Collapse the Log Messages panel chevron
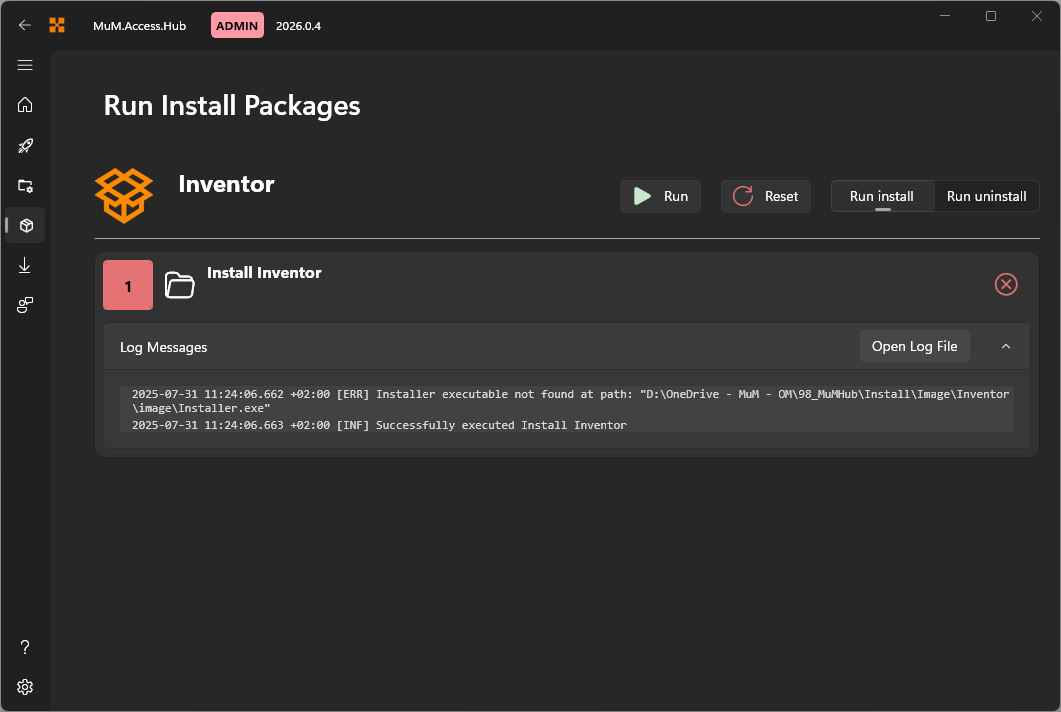This screenshot has width=1061, height=712. [x=1006, y=347]
